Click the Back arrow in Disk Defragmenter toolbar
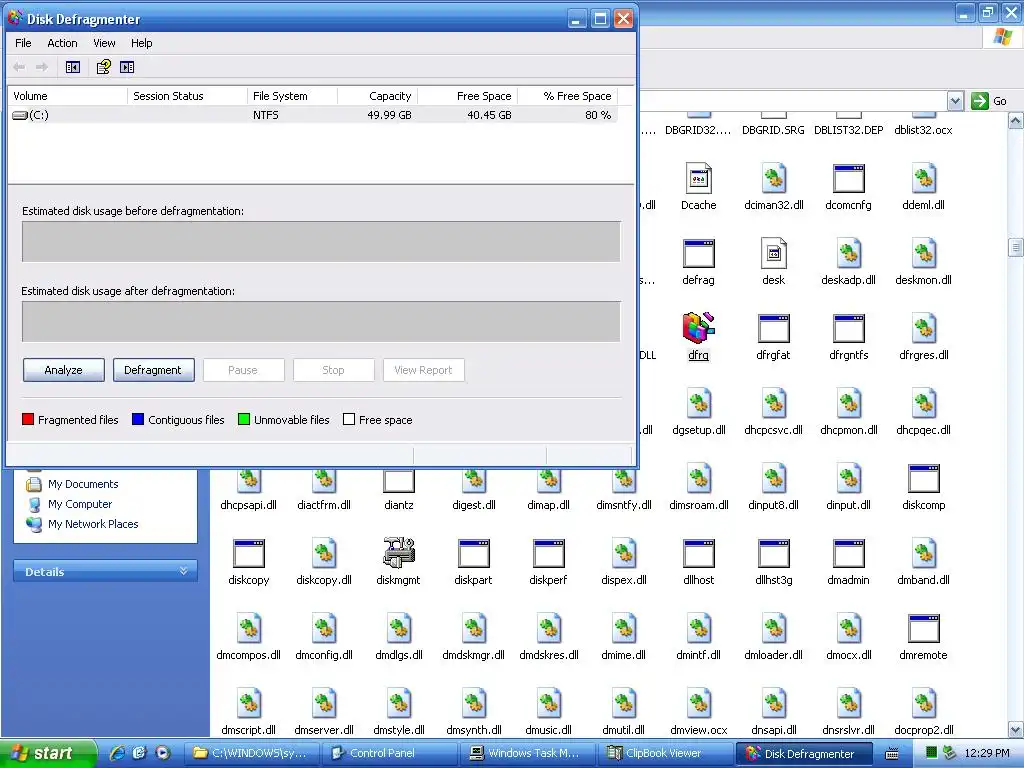This screenshot has height=768, width=1024. pyautogui.click(x=19, y=67)
